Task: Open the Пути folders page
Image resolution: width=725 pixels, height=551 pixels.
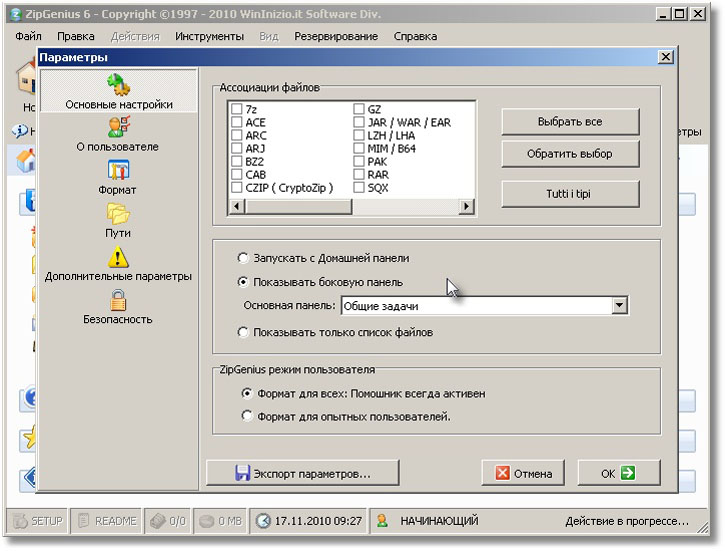Action: [118, 220]
